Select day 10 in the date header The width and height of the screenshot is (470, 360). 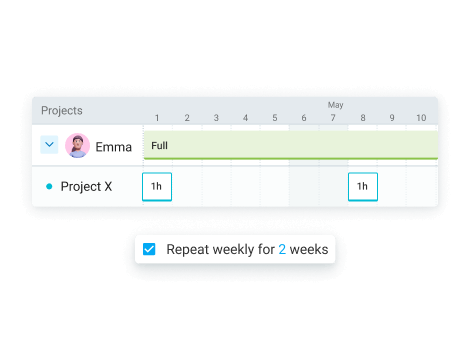pyautogui.click(x=421, y=118)
